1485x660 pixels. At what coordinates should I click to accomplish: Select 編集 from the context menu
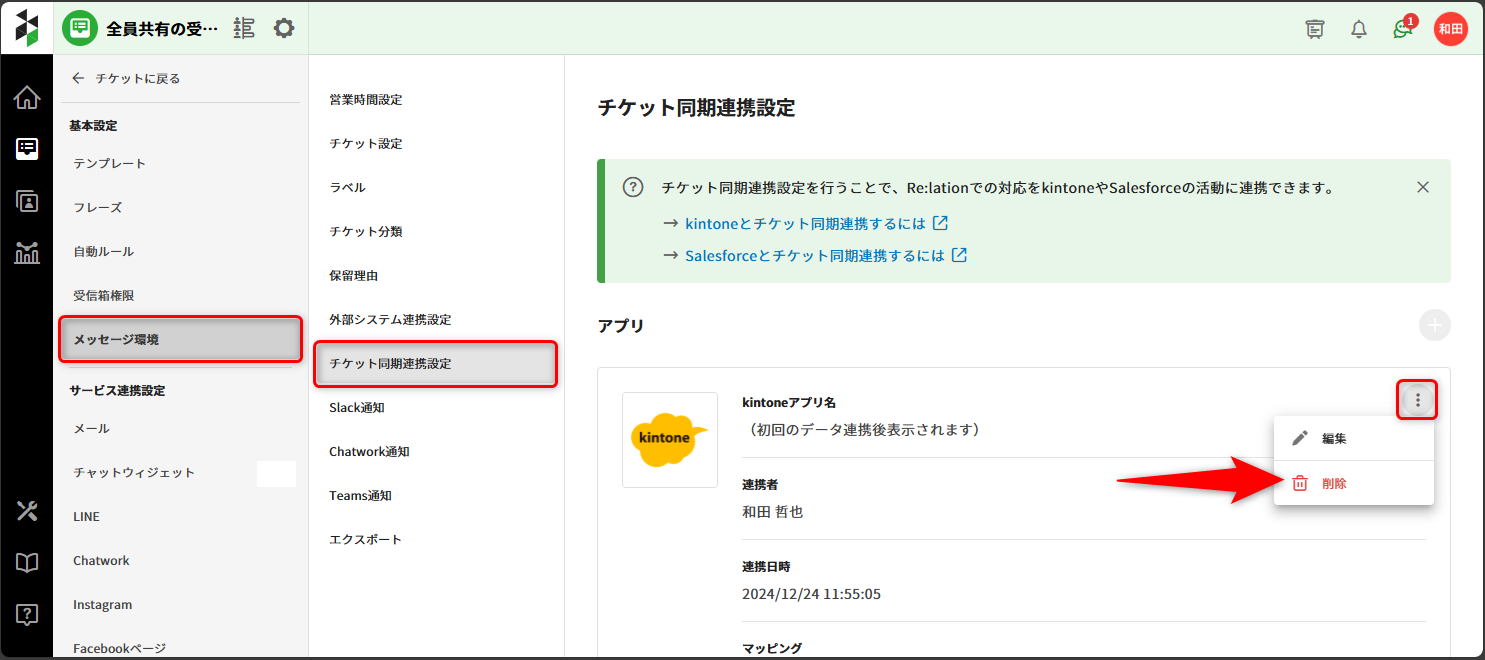pyautogui.click(x=1334, y=439)
